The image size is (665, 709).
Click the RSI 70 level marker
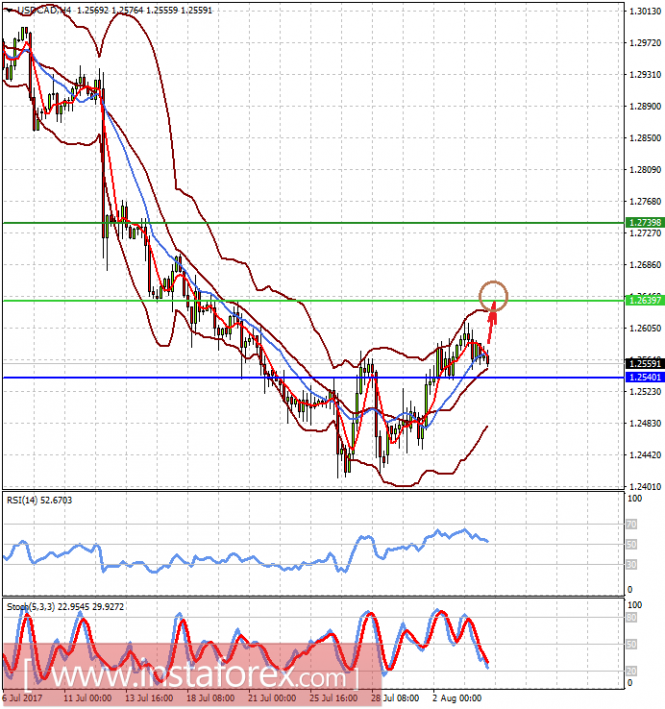(632, 525)
